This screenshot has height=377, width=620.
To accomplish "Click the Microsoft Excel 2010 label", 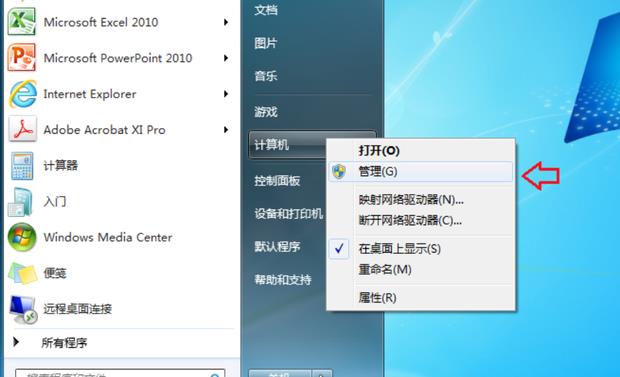I will 101,22.
